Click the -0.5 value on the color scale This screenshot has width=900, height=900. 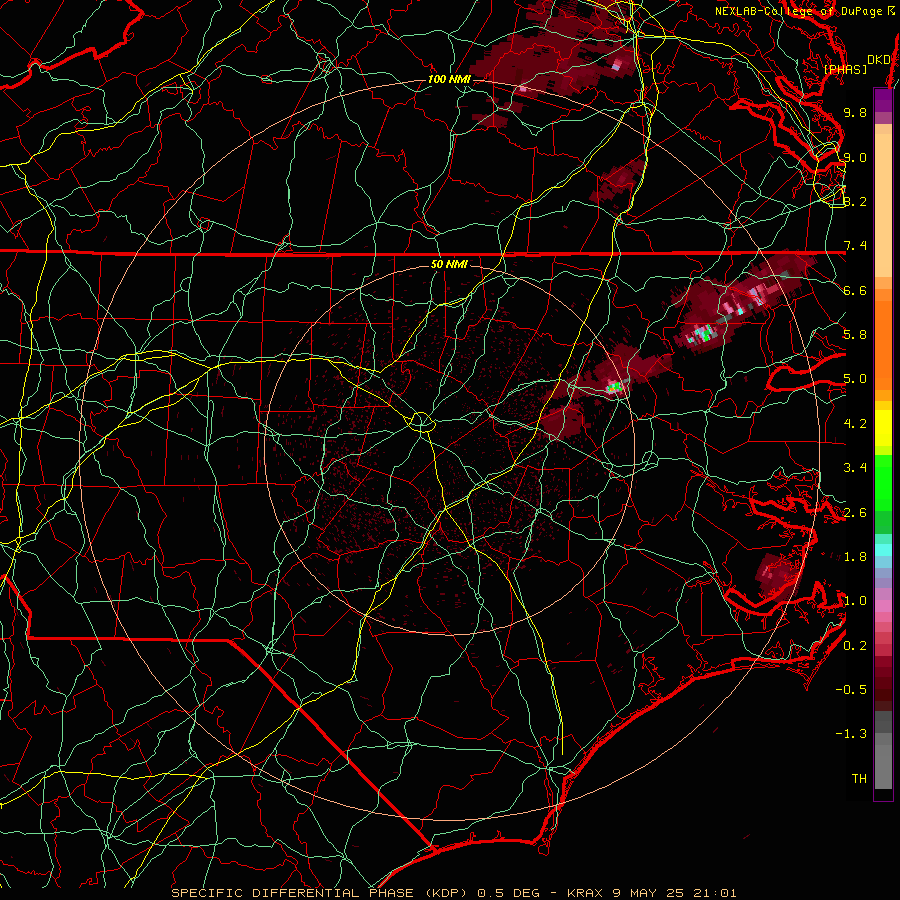tap(851, 690)
